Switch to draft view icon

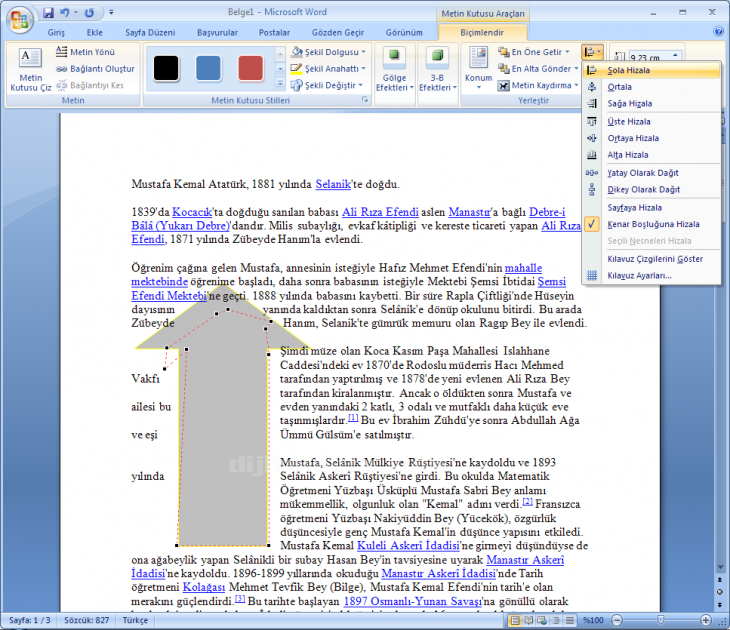click(x=569, y=620)
